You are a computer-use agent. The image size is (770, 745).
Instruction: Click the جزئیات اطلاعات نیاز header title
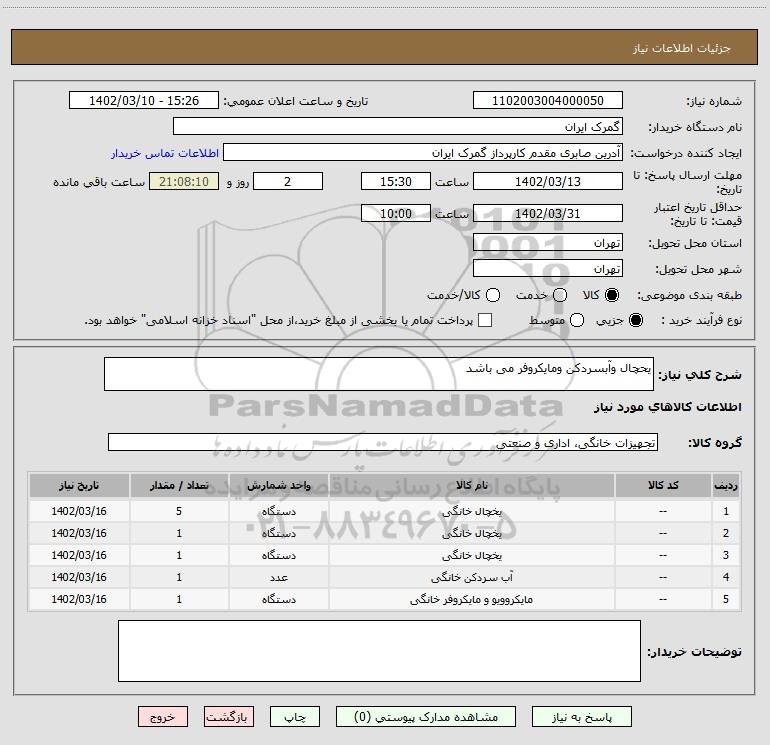click(682, 48)
